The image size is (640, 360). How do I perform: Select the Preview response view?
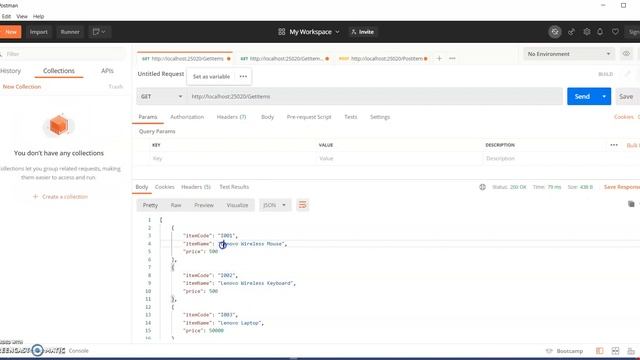pos(204,205)
